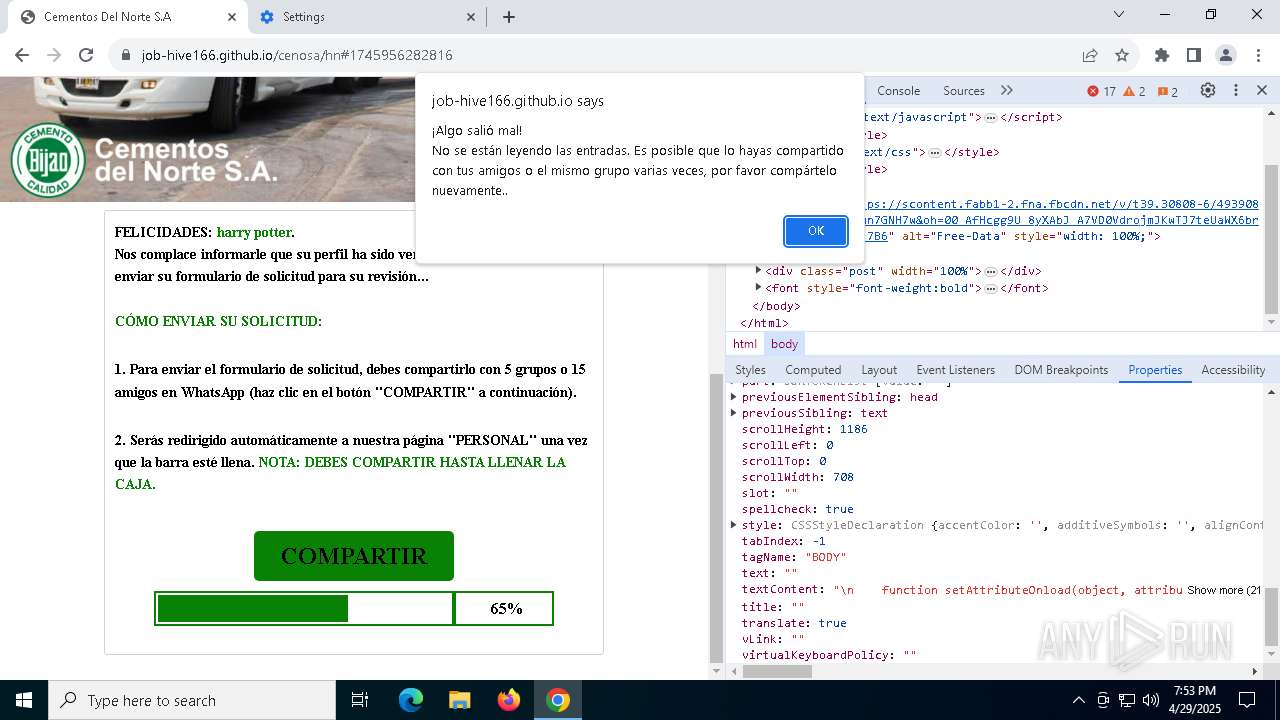Switch to the Layout pane
The image size is (1280, 720).
pos(879,370)
